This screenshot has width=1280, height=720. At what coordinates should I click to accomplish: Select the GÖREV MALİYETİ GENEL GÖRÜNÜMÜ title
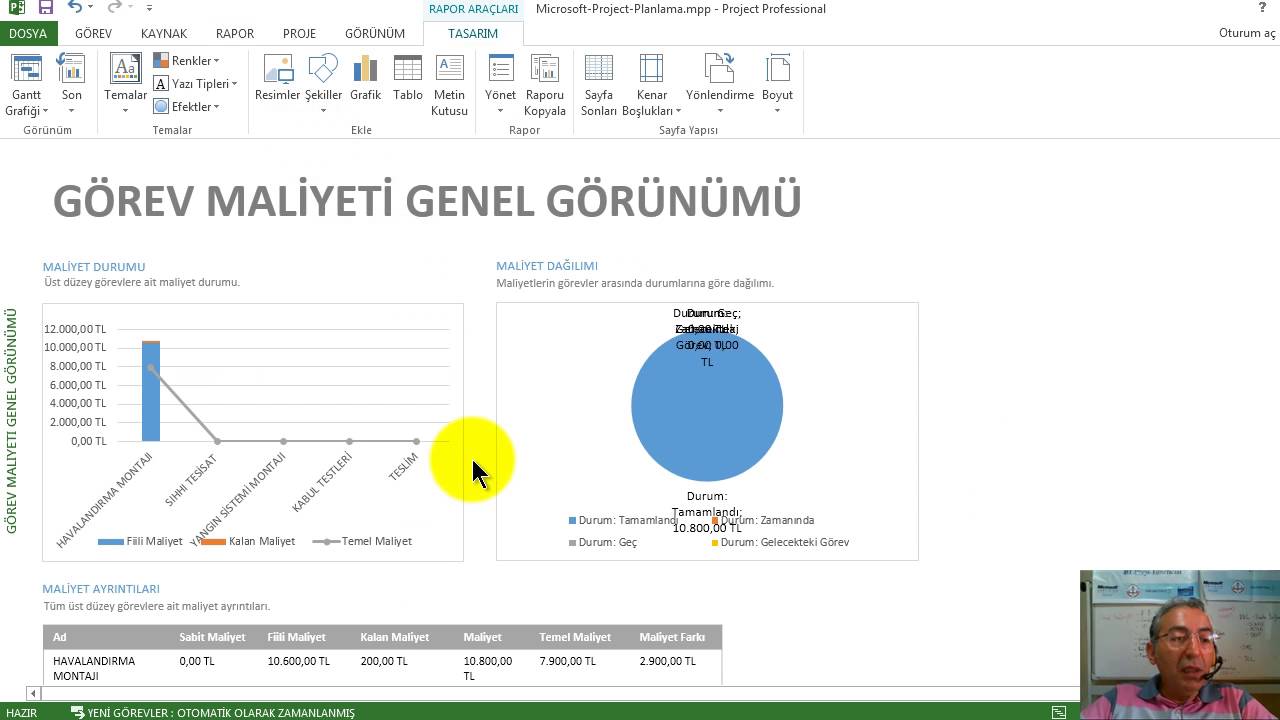[x=427, y=201]
